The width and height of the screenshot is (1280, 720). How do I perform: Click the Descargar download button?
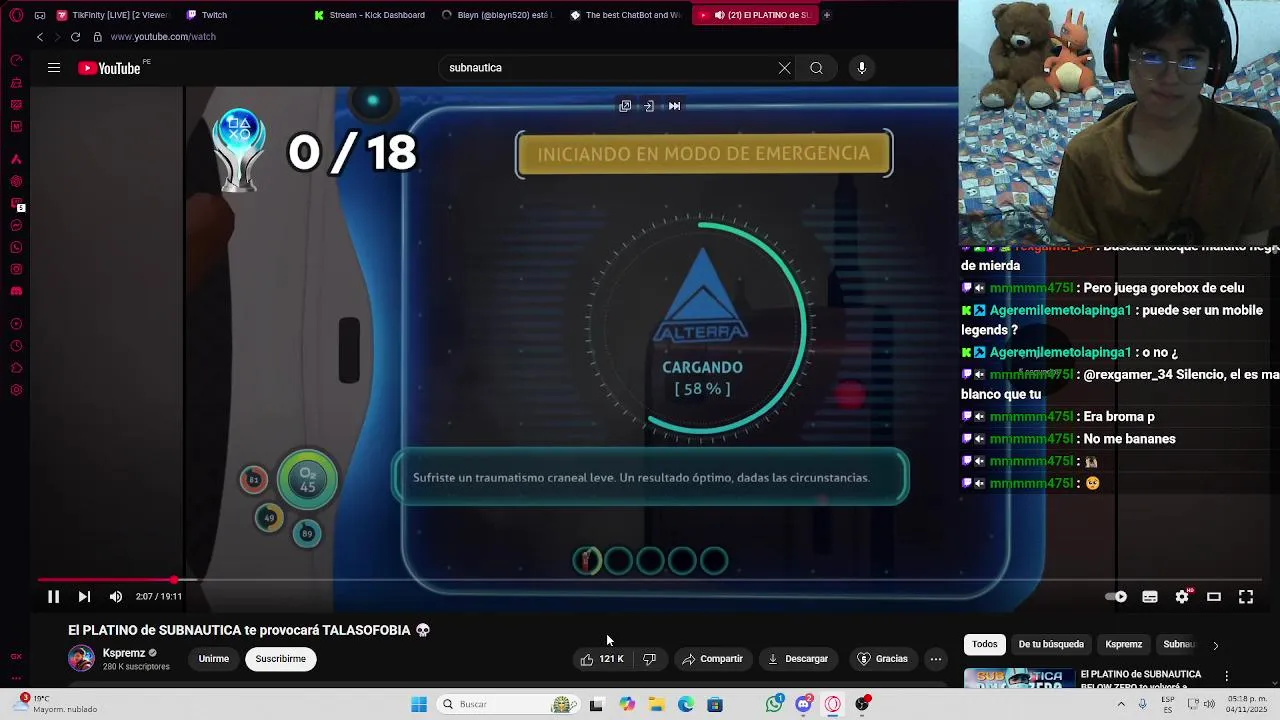(x=798, y=659)
